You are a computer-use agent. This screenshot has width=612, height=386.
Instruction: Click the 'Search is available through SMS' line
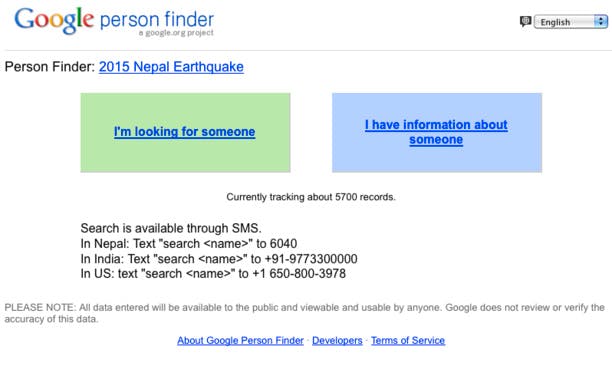pyautogui.click(x=171, y=228)
